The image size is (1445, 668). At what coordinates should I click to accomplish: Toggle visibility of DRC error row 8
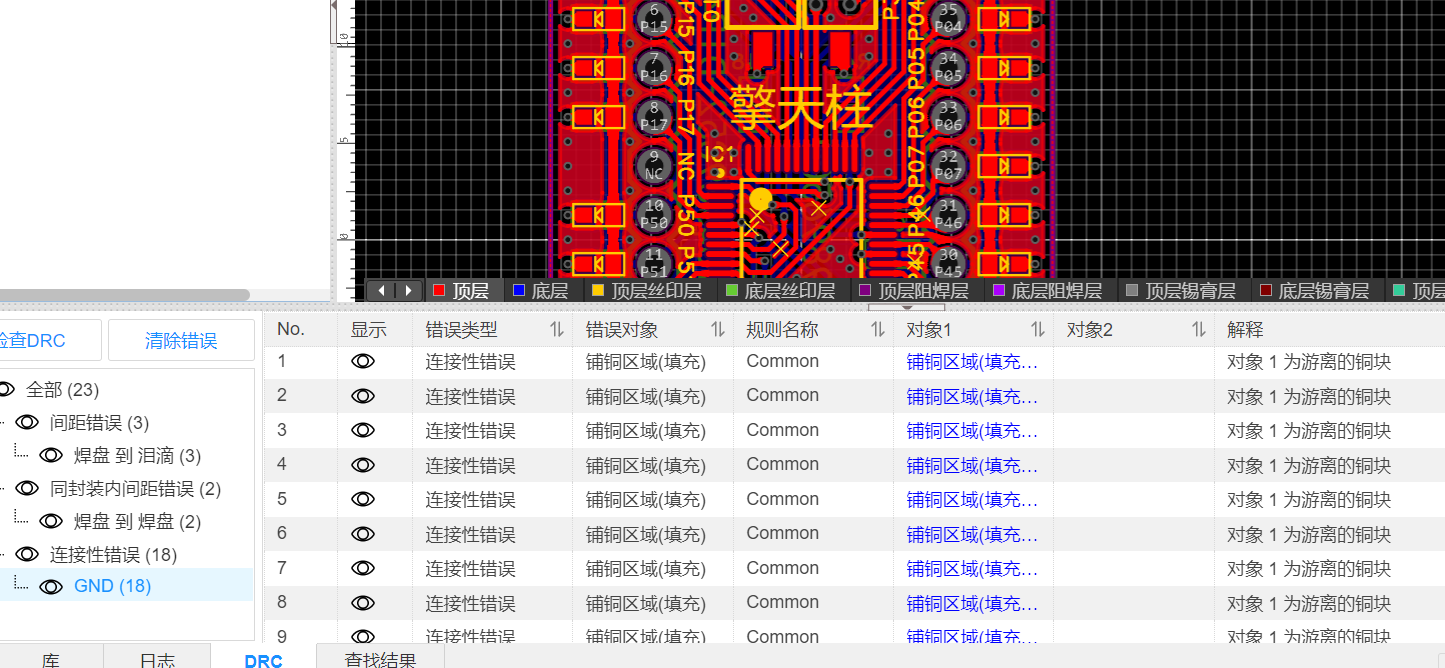click(363, 603)
